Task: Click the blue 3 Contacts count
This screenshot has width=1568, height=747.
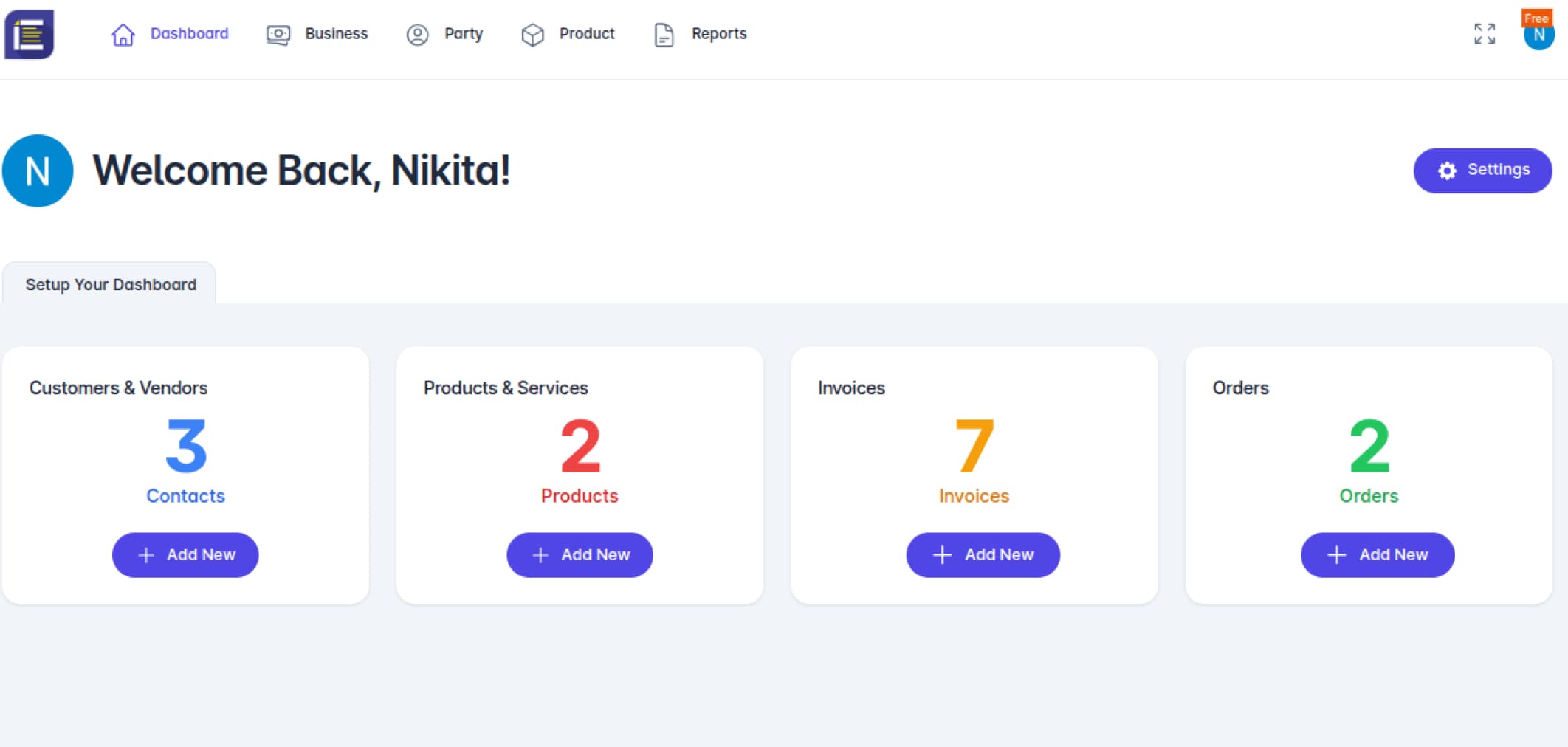Action: coord(186,446)
